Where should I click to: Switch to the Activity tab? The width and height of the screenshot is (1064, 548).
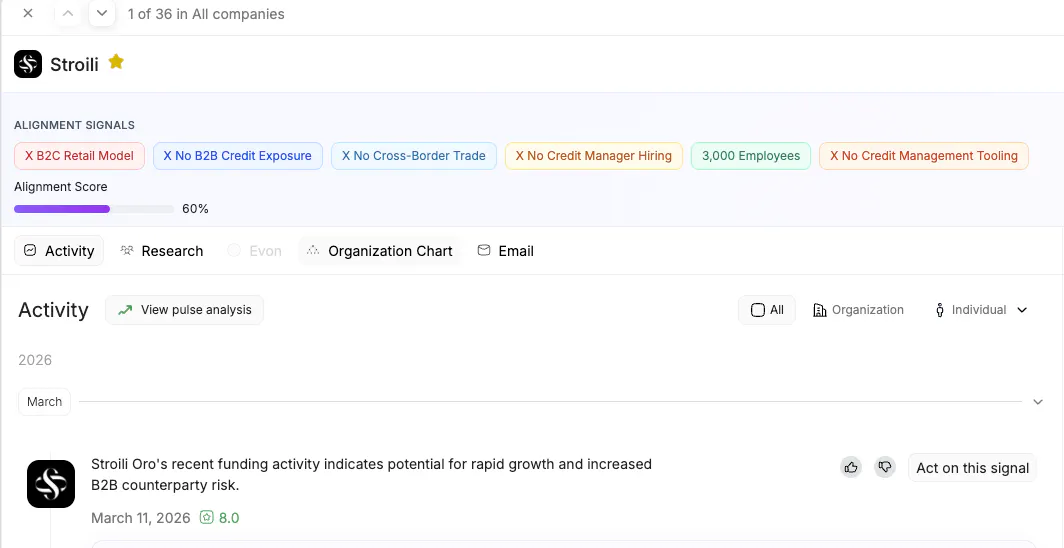[x=59, y=251]
